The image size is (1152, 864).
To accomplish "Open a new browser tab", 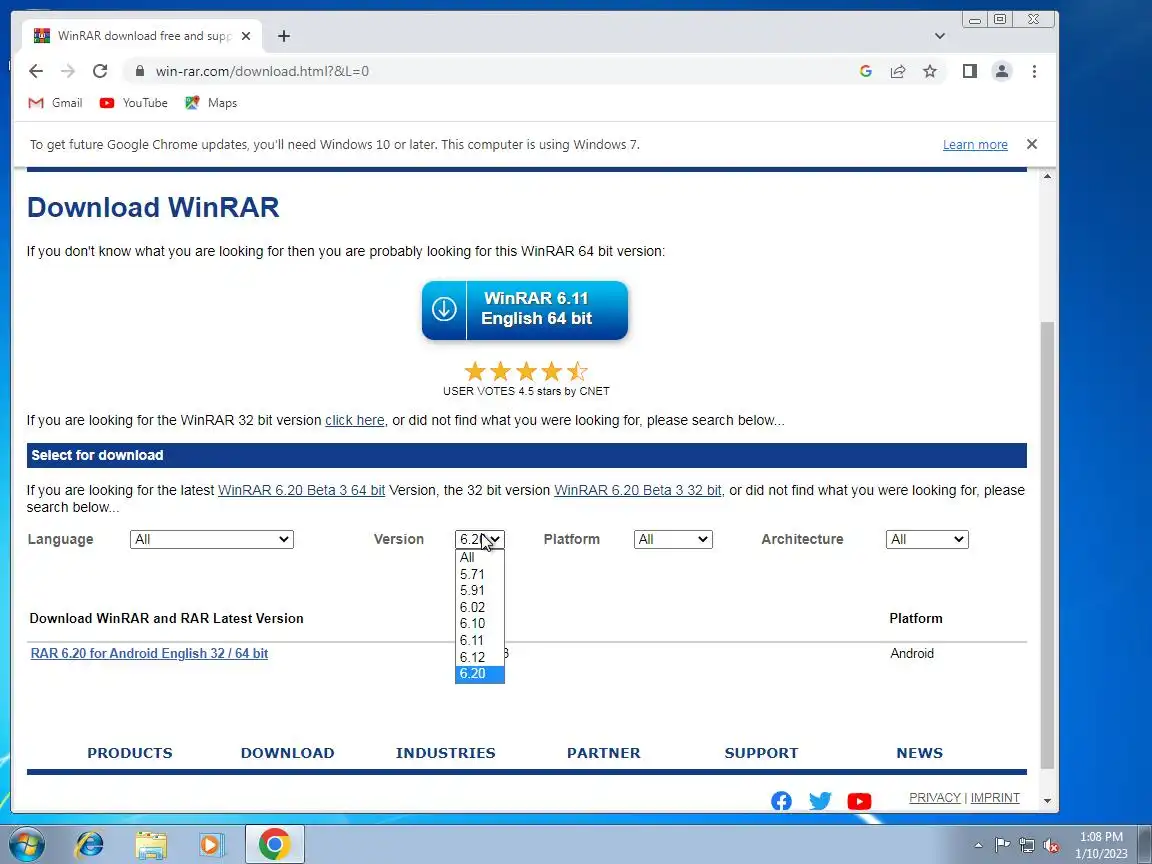I will click(x=284, y=36).
